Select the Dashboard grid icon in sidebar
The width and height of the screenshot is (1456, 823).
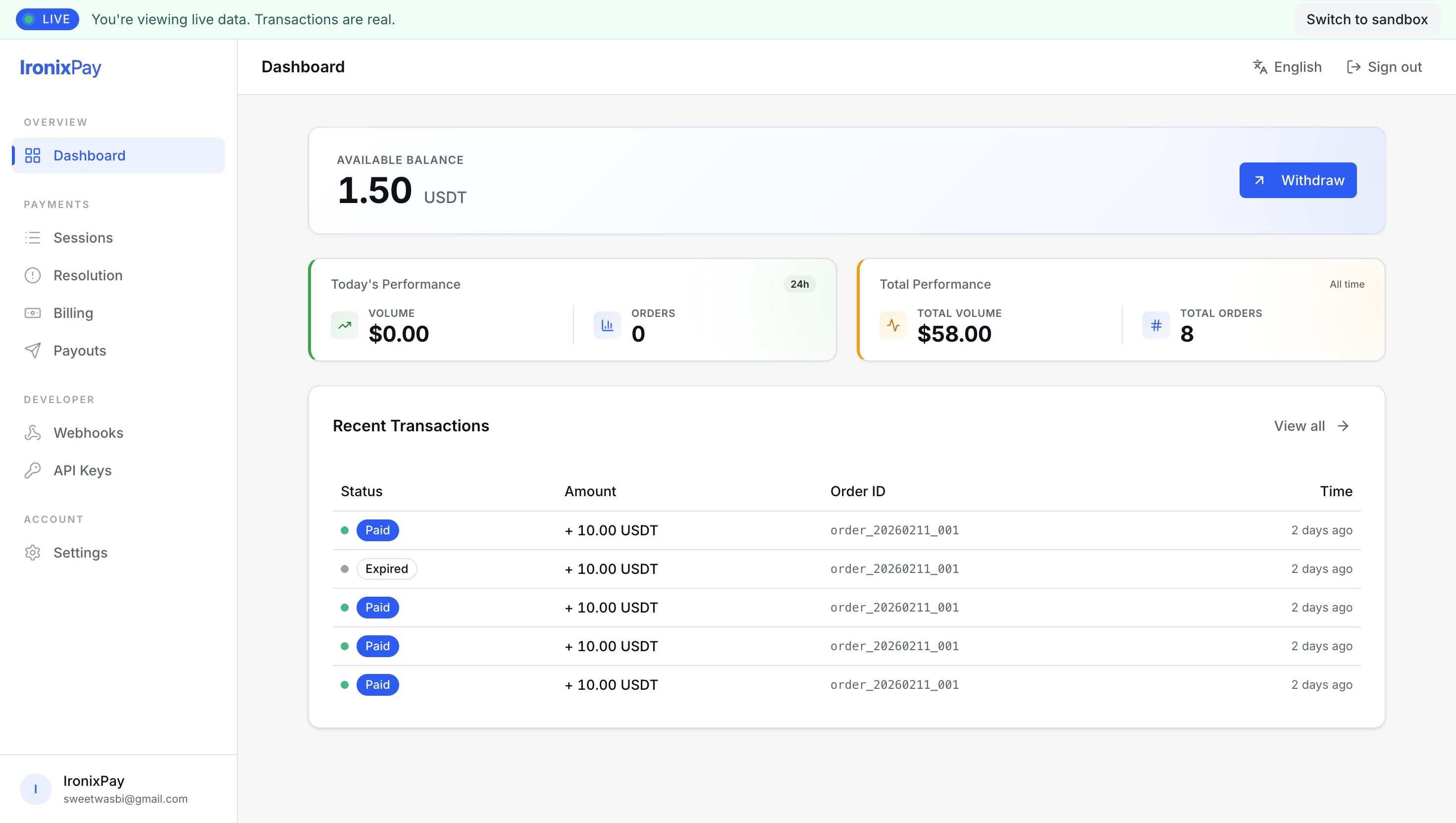(33, 155)
